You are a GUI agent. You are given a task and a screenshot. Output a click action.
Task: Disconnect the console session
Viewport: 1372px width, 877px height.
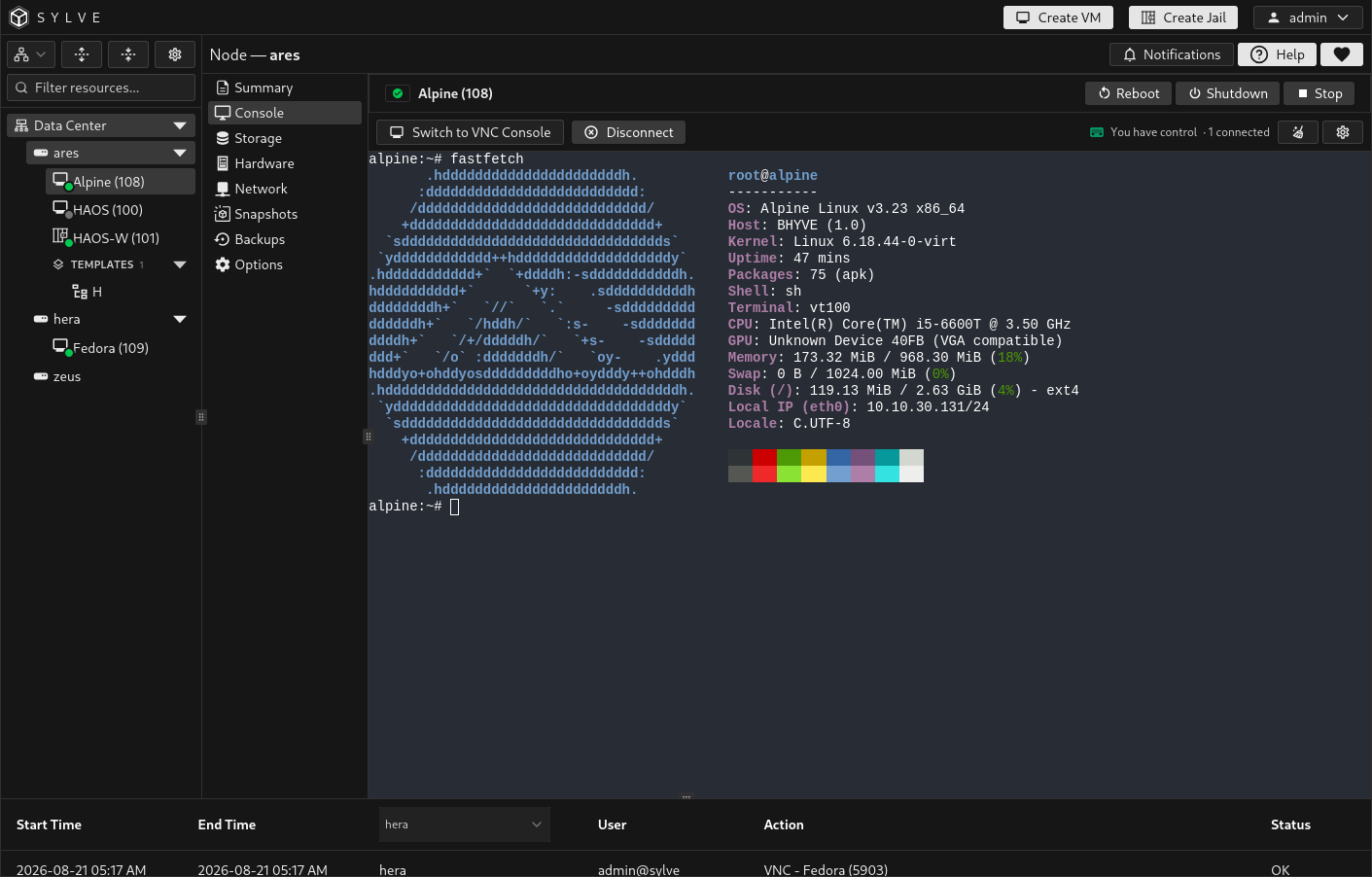[628, 132]
